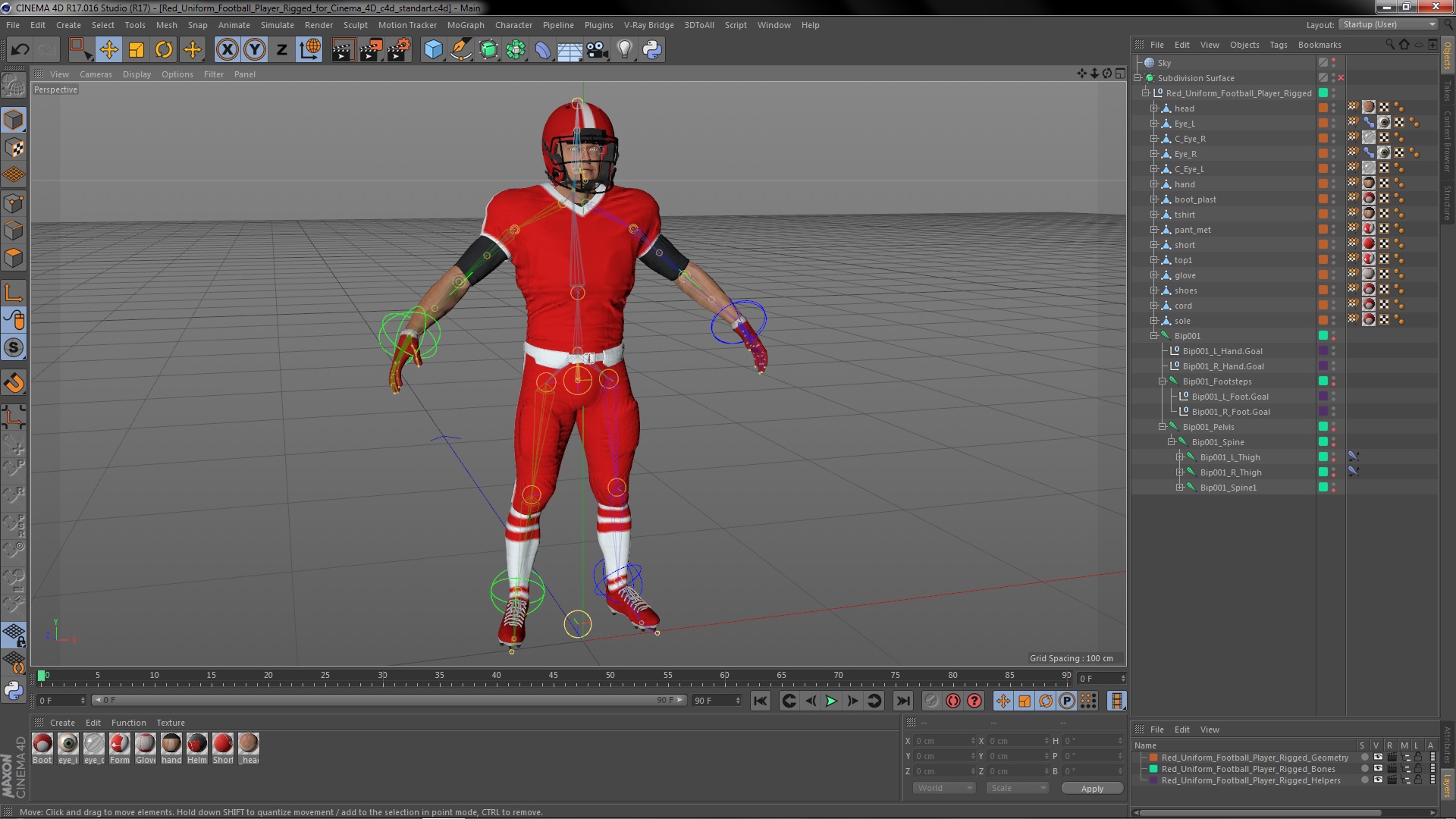This screenshot has width=1456, height=819.
Task: Enable texture mode checkered cube
Action: tap(14, 147)
